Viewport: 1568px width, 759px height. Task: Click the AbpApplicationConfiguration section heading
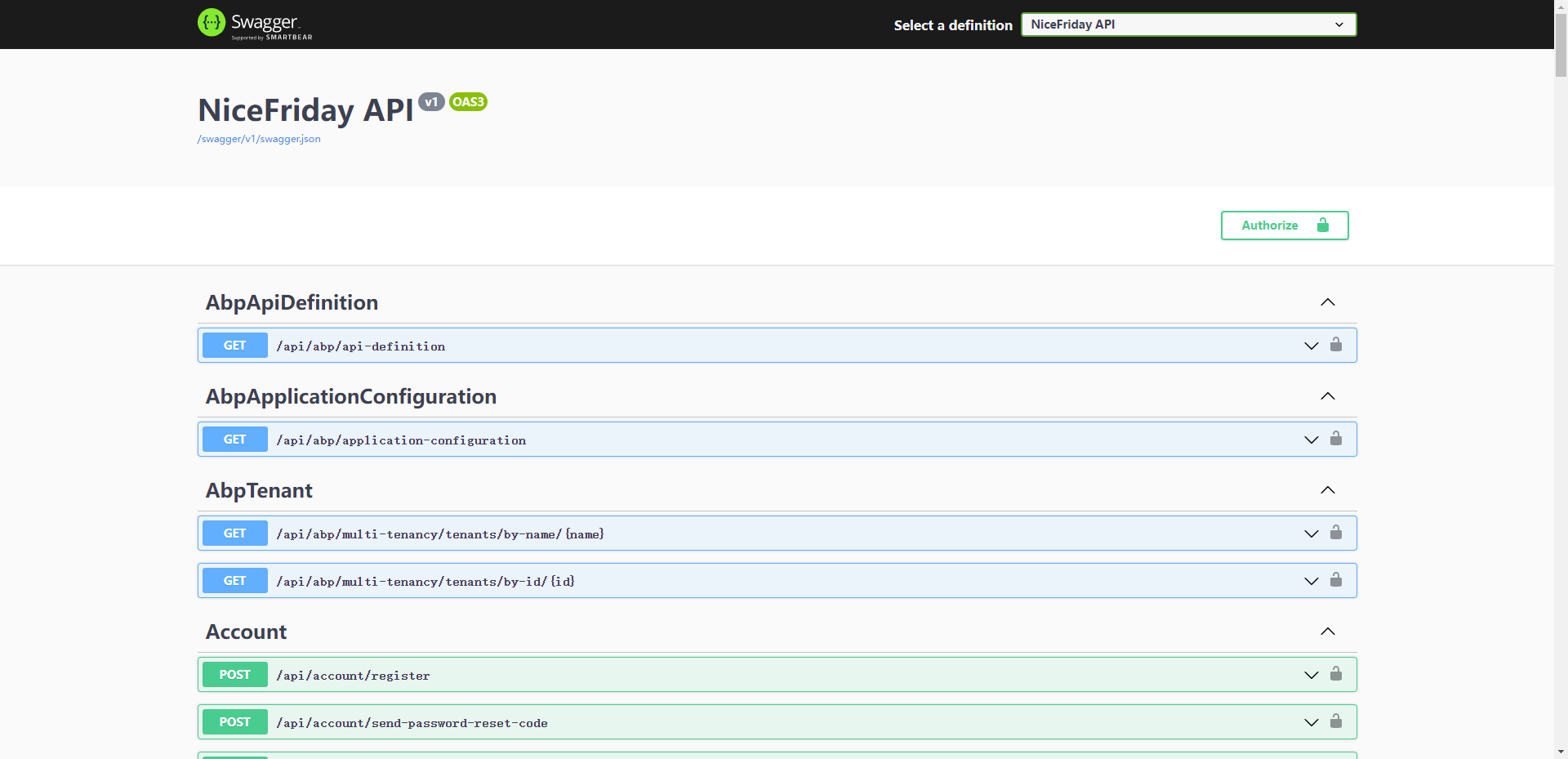click(351, 397)
